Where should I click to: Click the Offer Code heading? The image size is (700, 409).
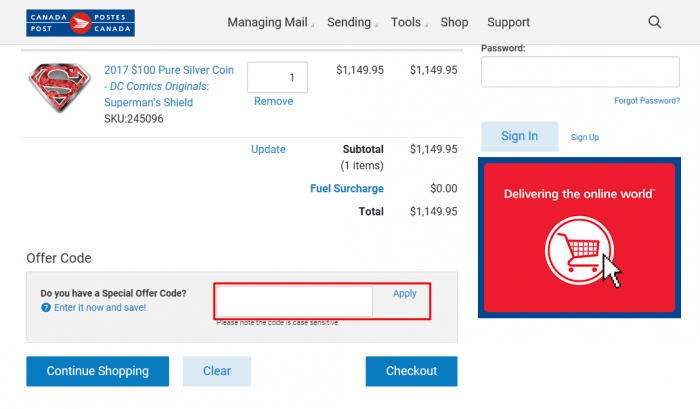pyautogui.click(x=59, y=258)
